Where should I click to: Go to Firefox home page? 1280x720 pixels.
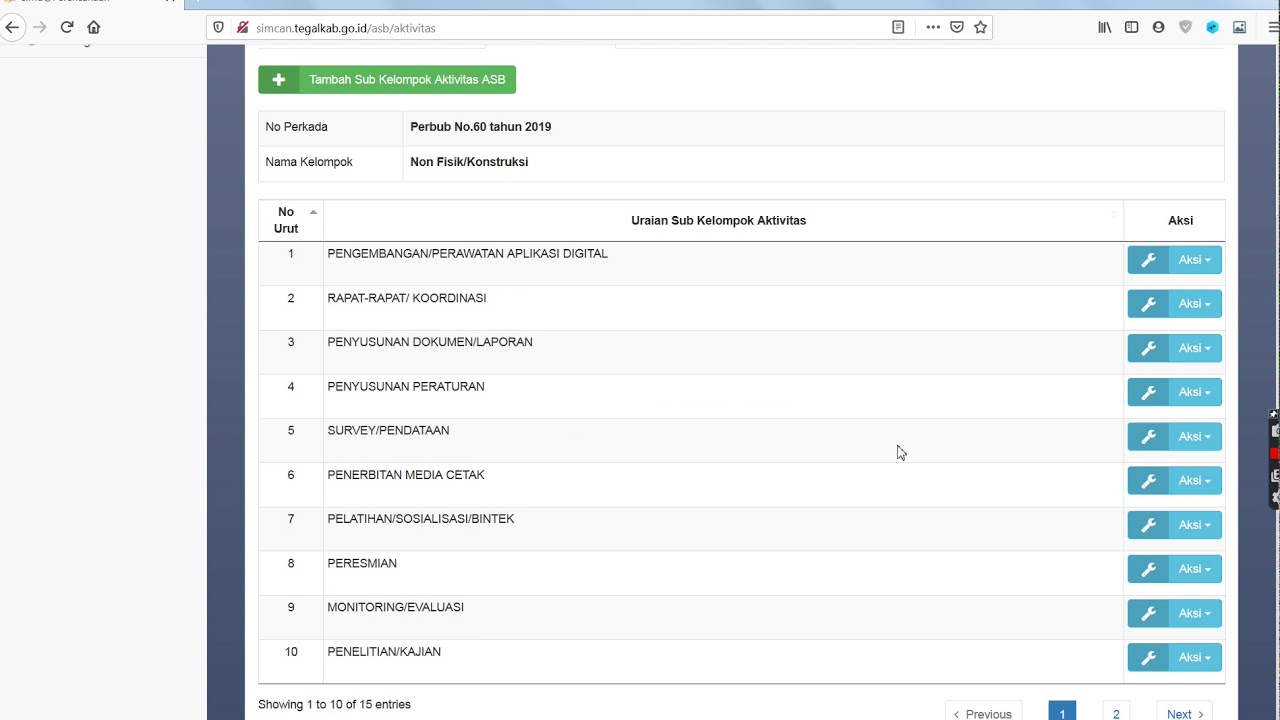(94, 27)
